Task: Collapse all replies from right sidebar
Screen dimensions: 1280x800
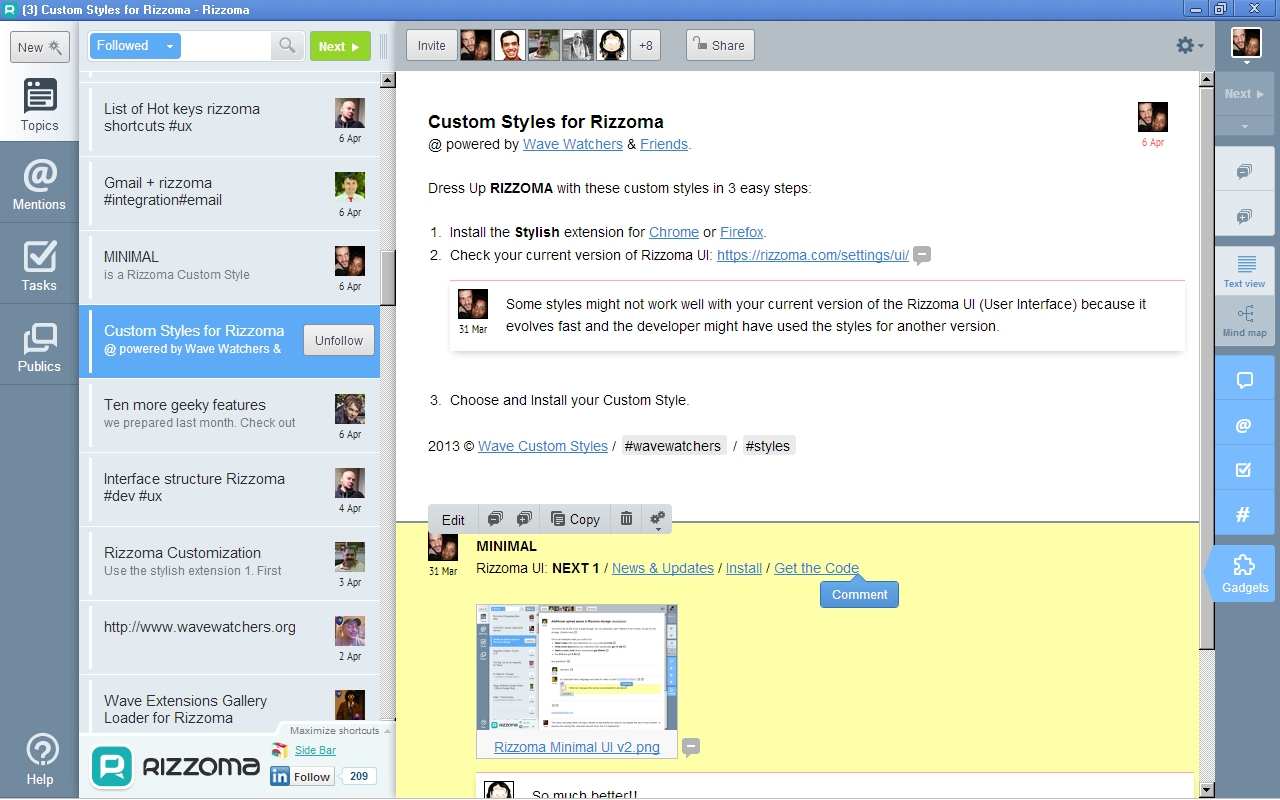Action: 1244,171
